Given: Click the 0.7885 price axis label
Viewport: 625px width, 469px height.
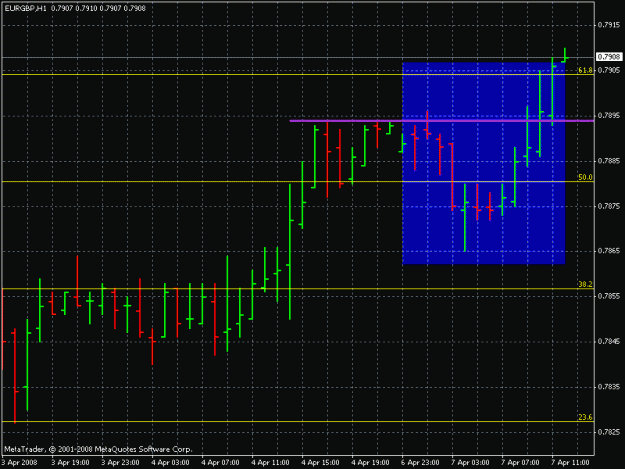Looking at the screenshot, I should pyautogui.click(x=609, y=161).
